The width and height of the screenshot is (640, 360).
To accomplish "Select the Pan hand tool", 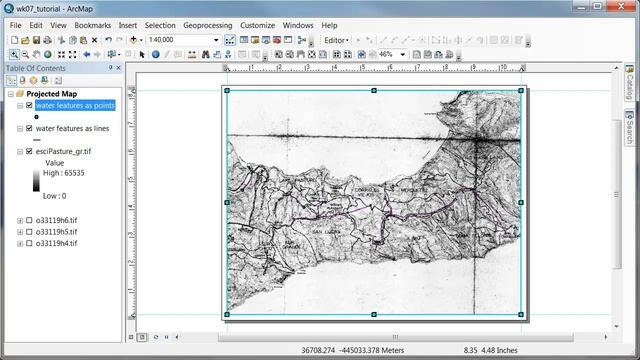I will pyautogui.click(x=36, y=54).
